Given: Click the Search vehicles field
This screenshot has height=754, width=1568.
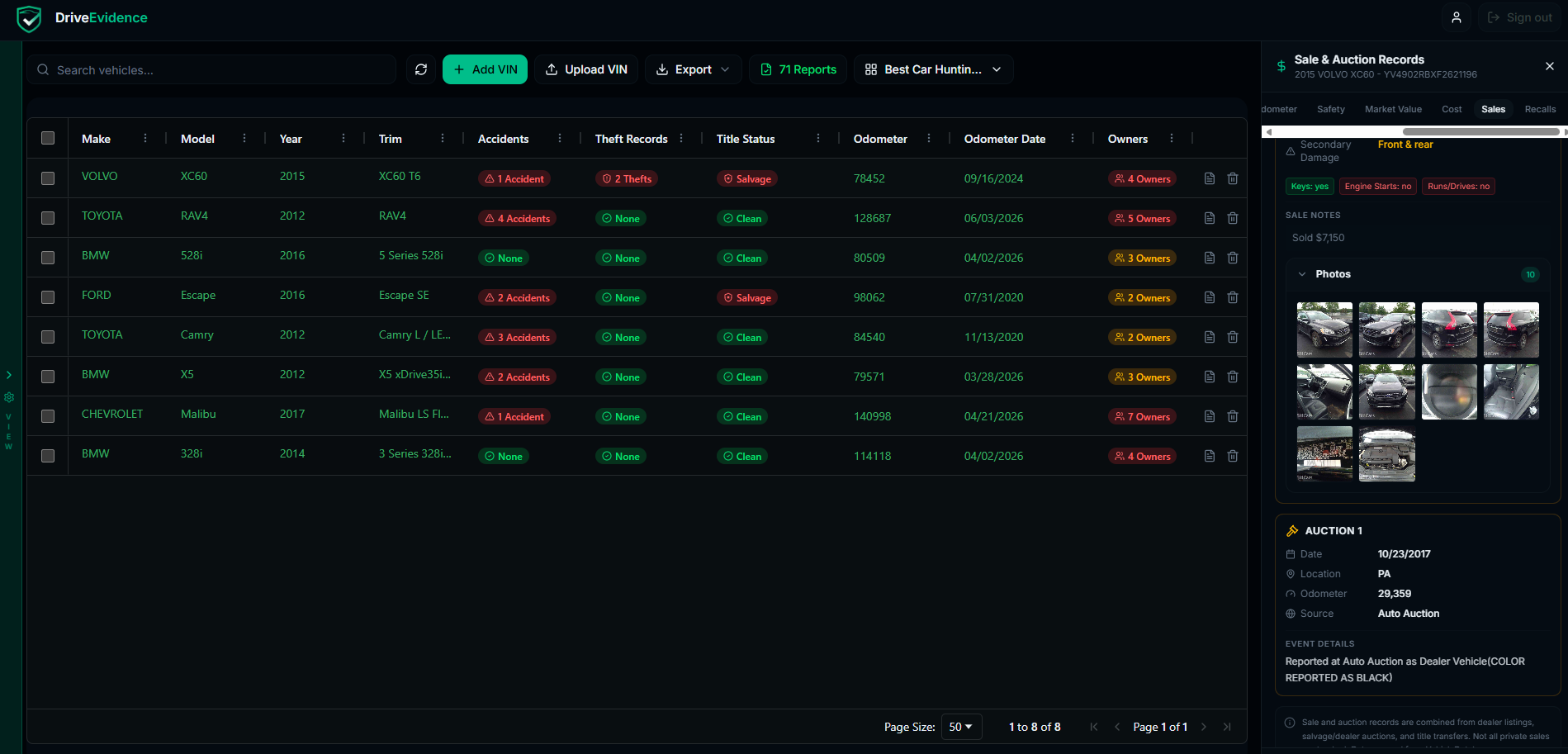Looking at the screenshot, I should tap(211, 69).
